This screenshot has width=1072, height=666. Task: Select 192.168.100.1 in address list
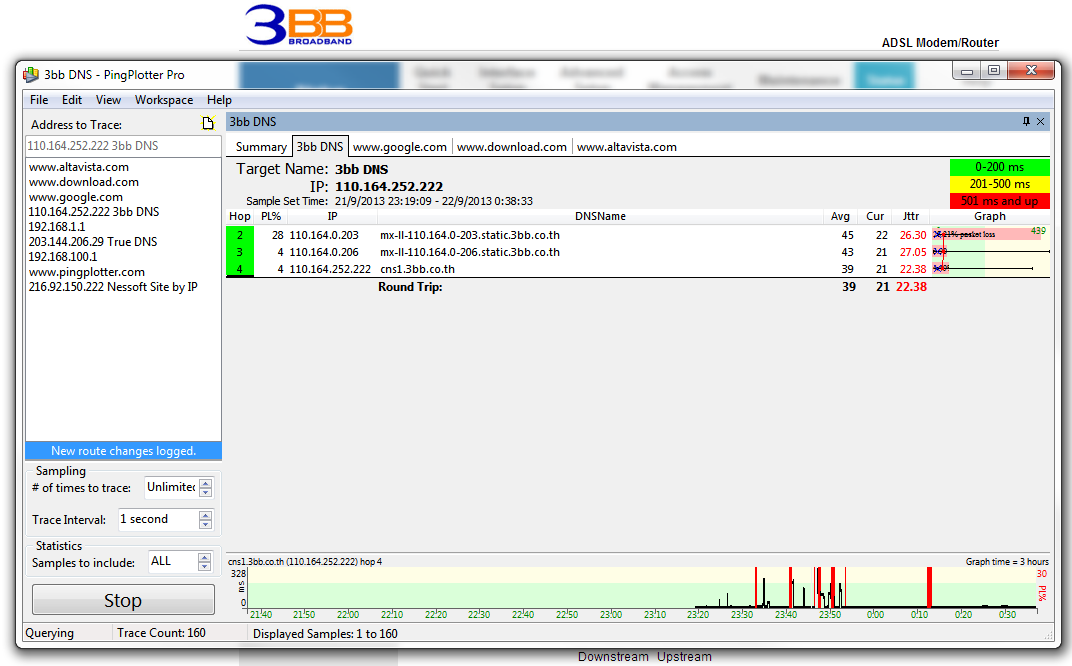[63, 257]
